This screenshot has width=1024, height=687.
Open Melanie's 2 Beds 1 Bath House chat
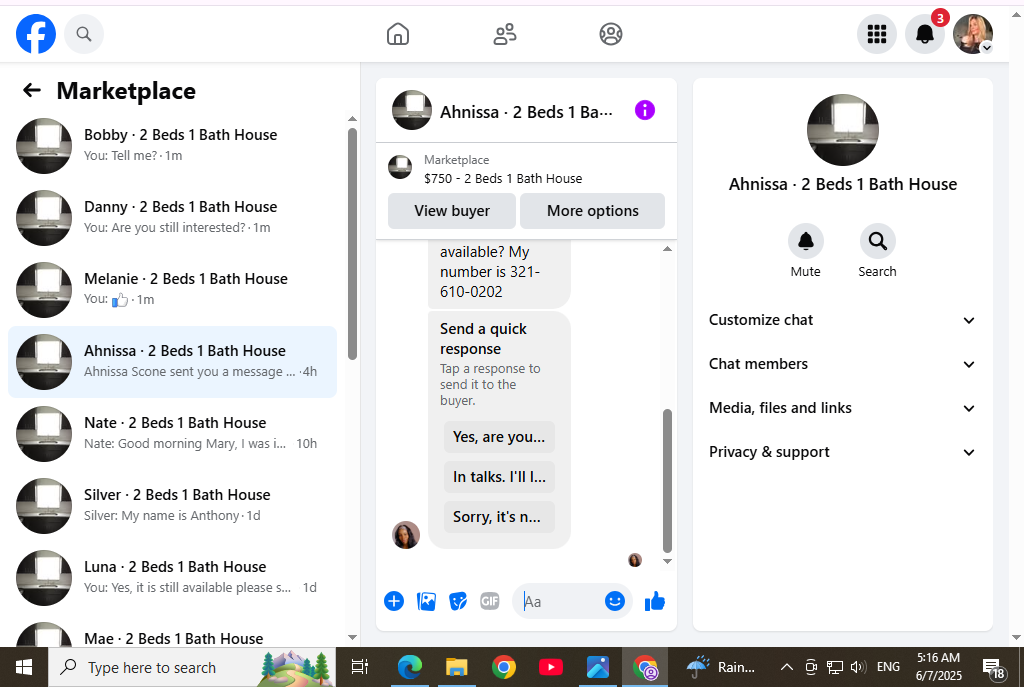tap(172, 289)
